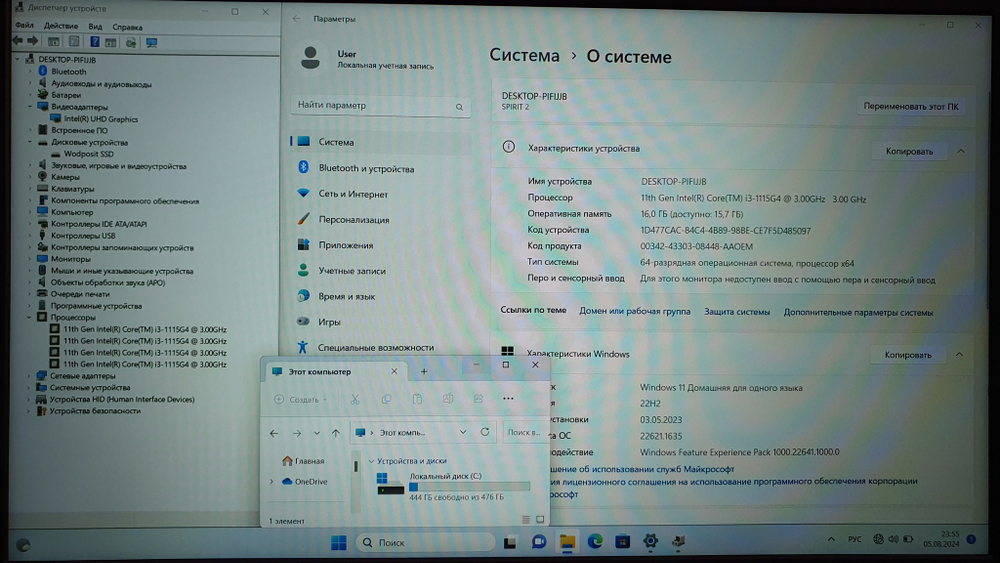
Task: Add a new tab in File Explorer
Action: [x=423, y=371]
